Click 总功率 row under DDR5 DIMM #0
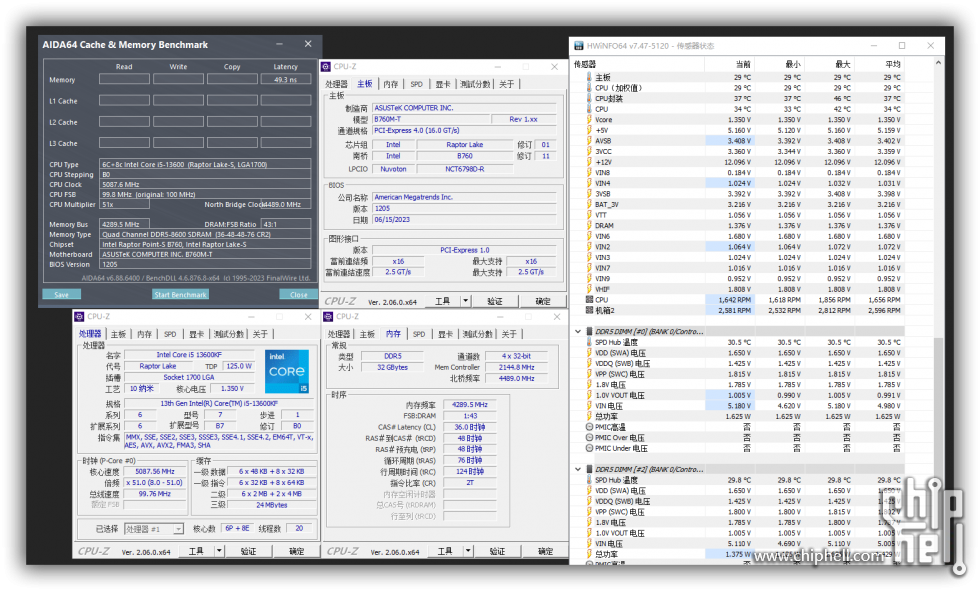 pyautogui.click(x=739, y=417)
